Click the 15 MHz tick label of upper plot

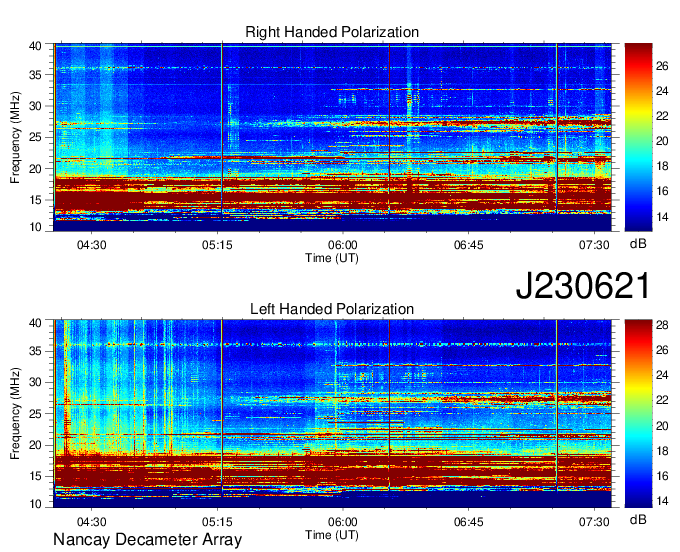click(35, 200)
